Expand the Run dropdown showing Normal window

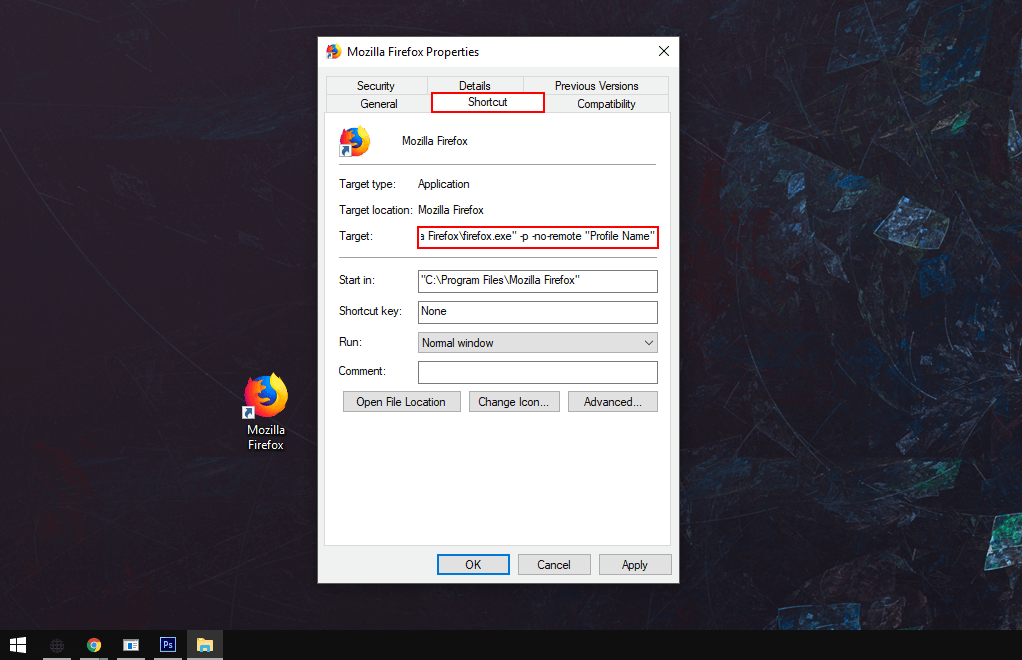click(538, 343)
